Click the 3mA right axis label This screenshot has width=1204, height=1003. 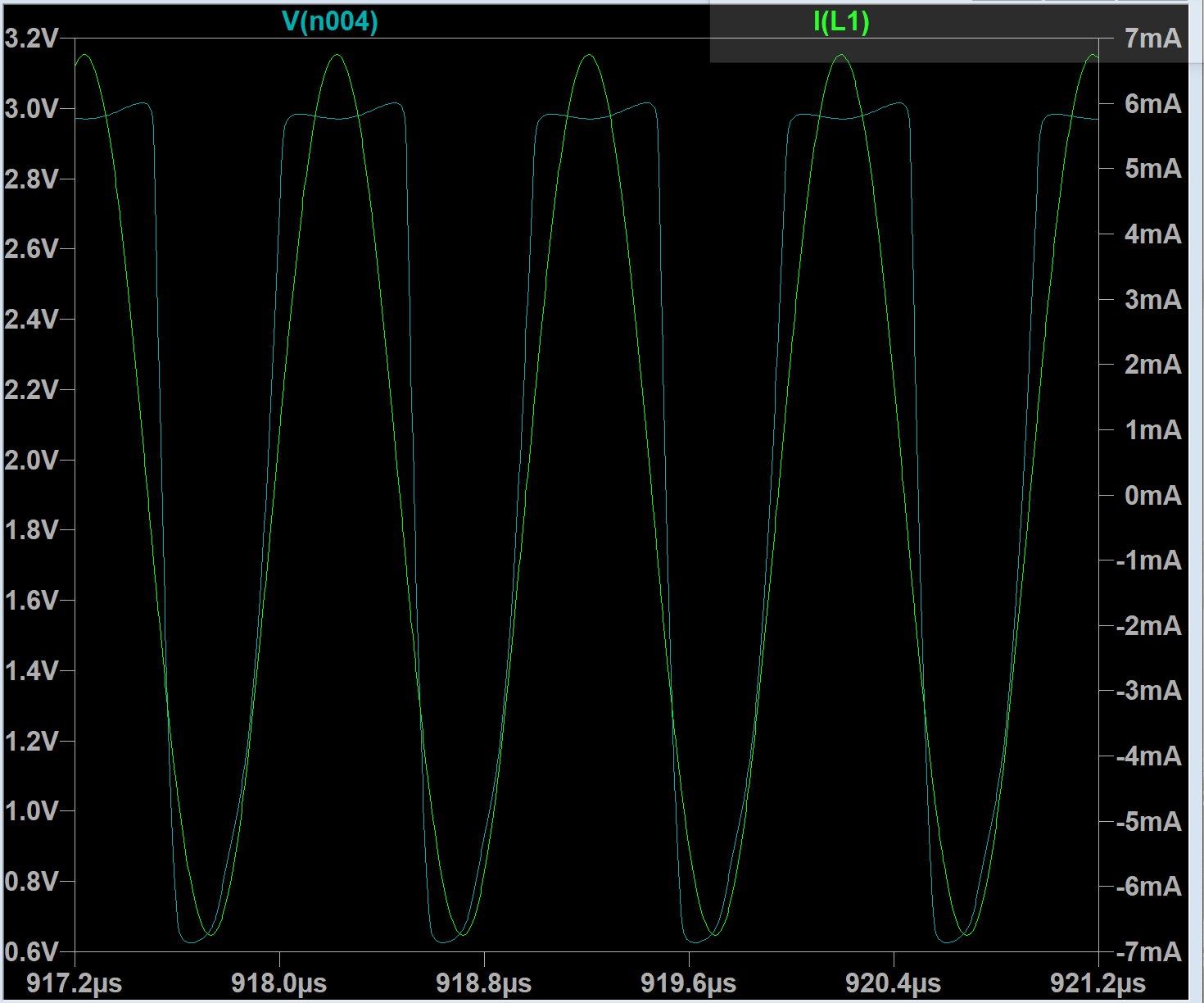point(1153,299)
